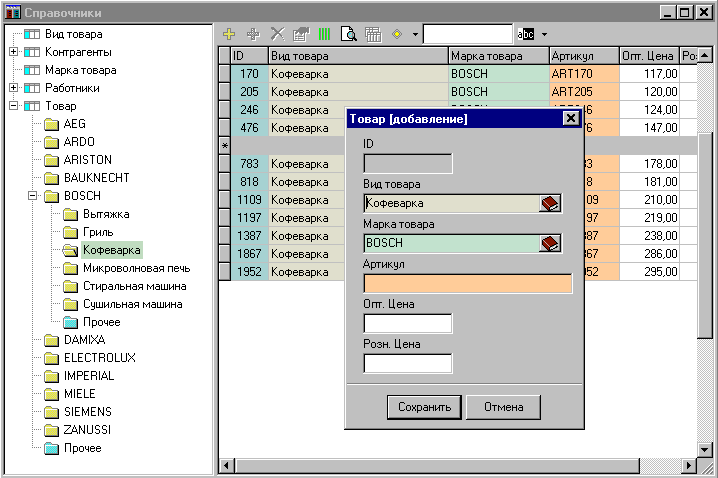The image size is (718, 478).
Task: Click the abc search mode icon
Action: pyautogui.click(x=526, y=34)
